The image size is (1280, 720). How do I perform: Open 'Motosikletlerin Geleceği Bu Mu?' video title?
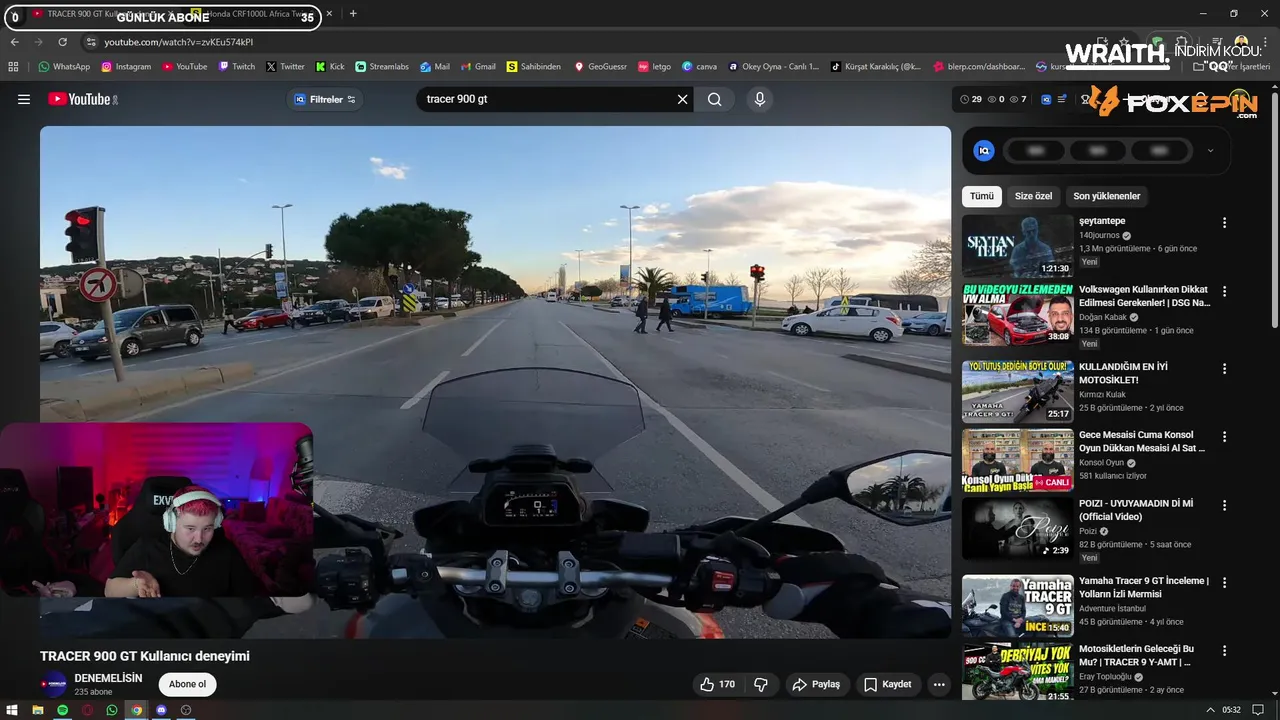(1136, 655)
